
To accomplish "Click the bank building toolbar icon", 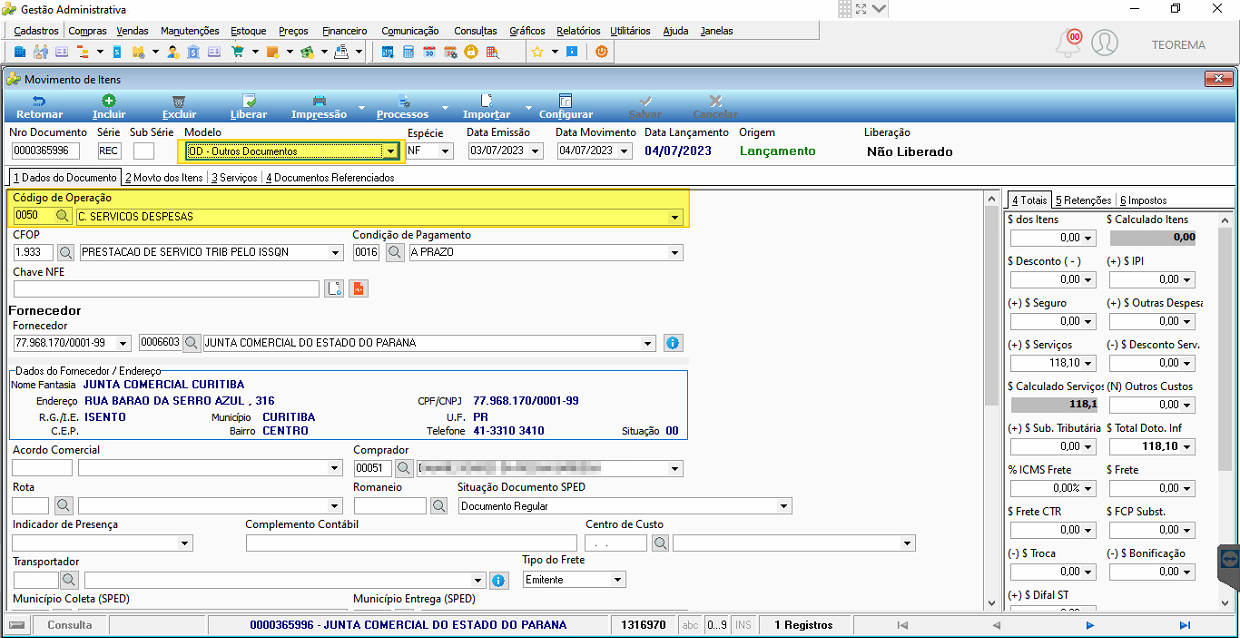I will (194, 51).
